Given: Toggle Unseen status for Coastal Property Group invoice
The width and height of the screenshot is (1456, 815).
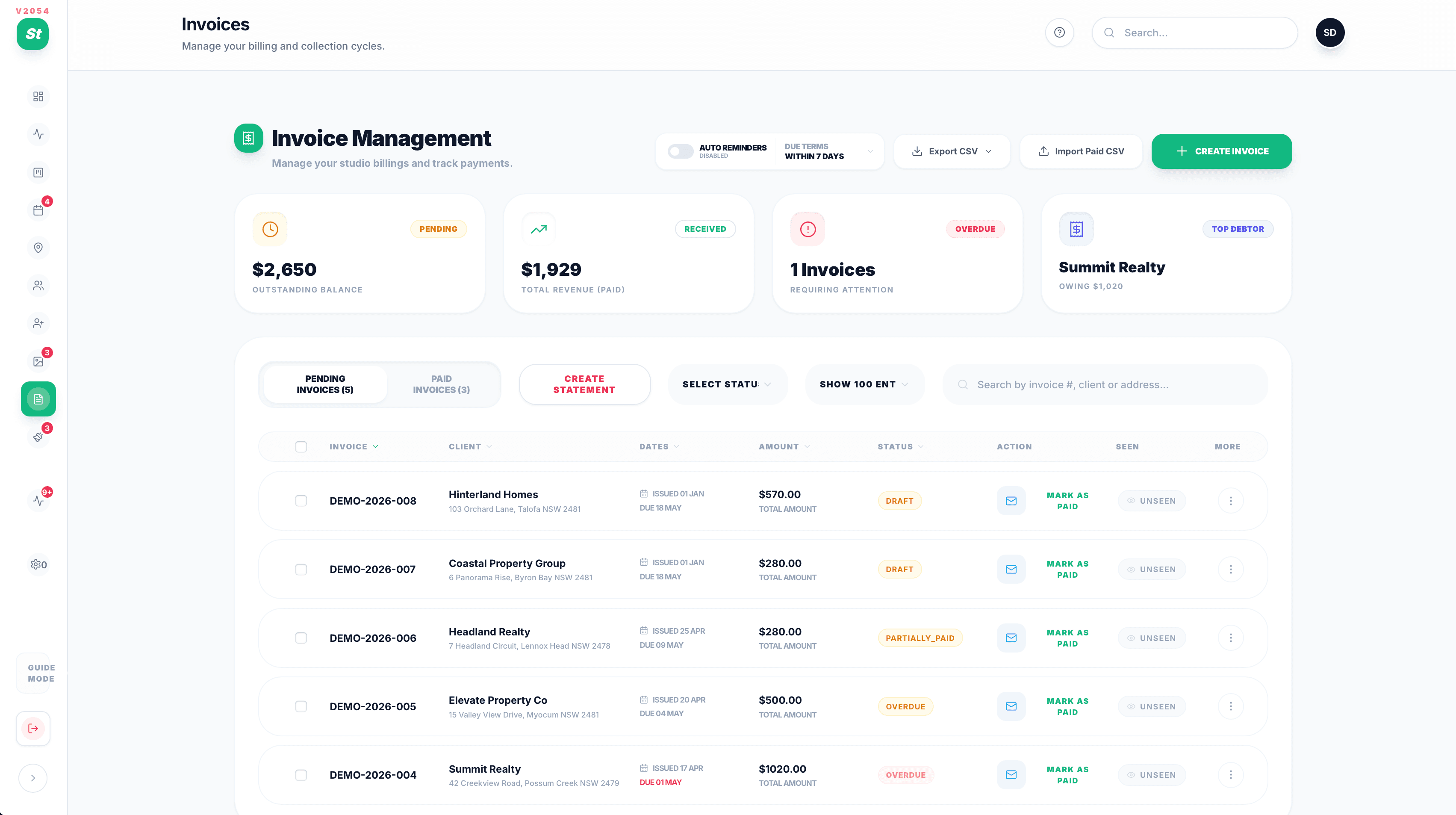Looking at the screenshot, I should [x=1151, y=569].
